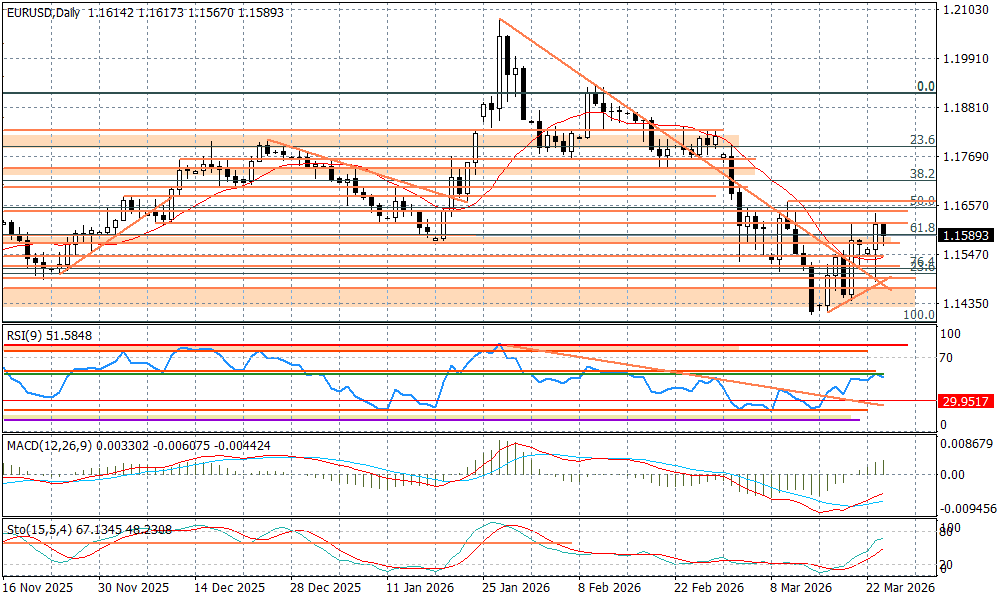Click the 0.0 Fibonacci level label
This screenshot has height=600, width=1000.
click(925, 87)
